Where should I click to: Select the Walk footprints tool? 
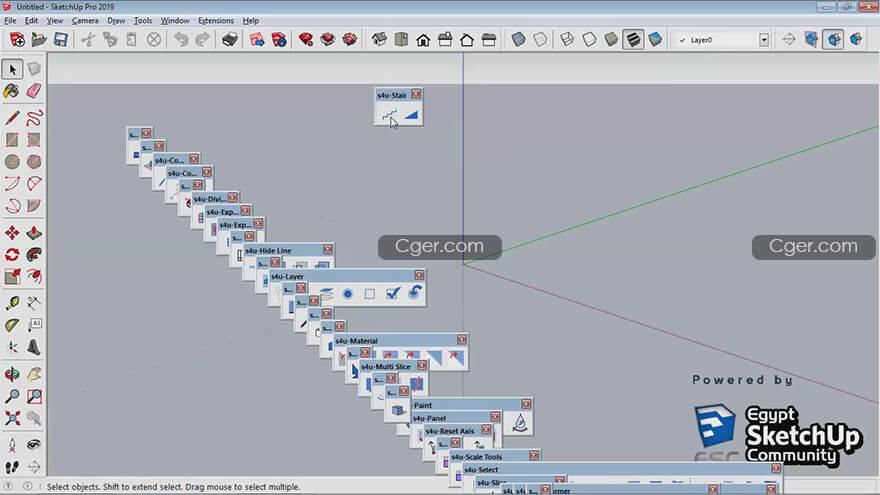(x=12, y=467)
